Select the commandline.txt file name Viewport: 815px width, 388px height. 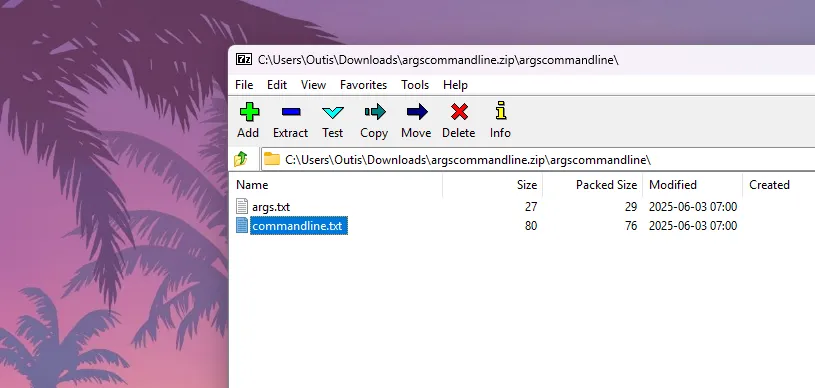coord(297,226)
